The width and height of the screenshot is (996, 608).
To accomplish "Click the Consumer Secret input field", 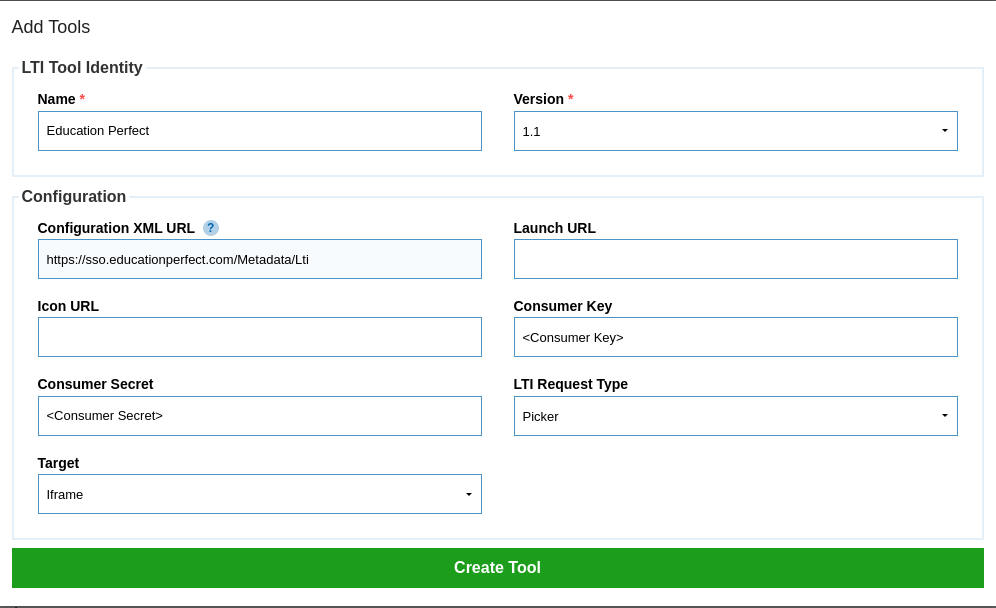I will [260, 416].
